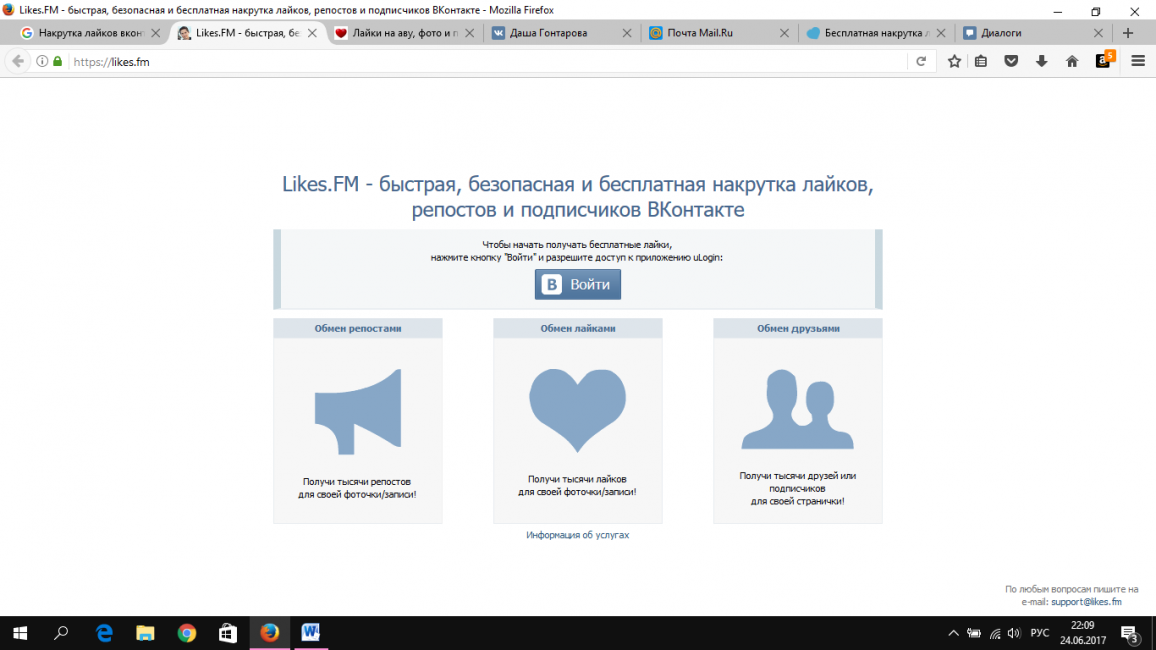This screenshot has width=1156, height=650.
Task: Open the "Обмен друзьями" heading
Action: pos(798,329)
